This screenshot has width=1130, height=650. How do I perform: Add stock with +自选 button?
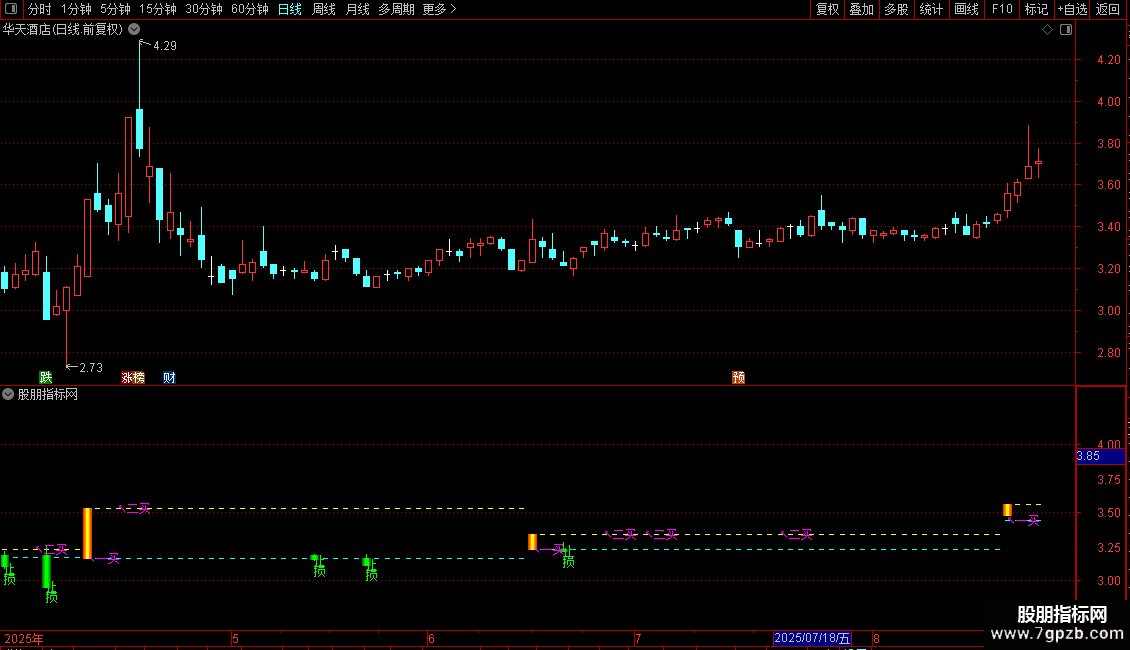click(1072, 9)
